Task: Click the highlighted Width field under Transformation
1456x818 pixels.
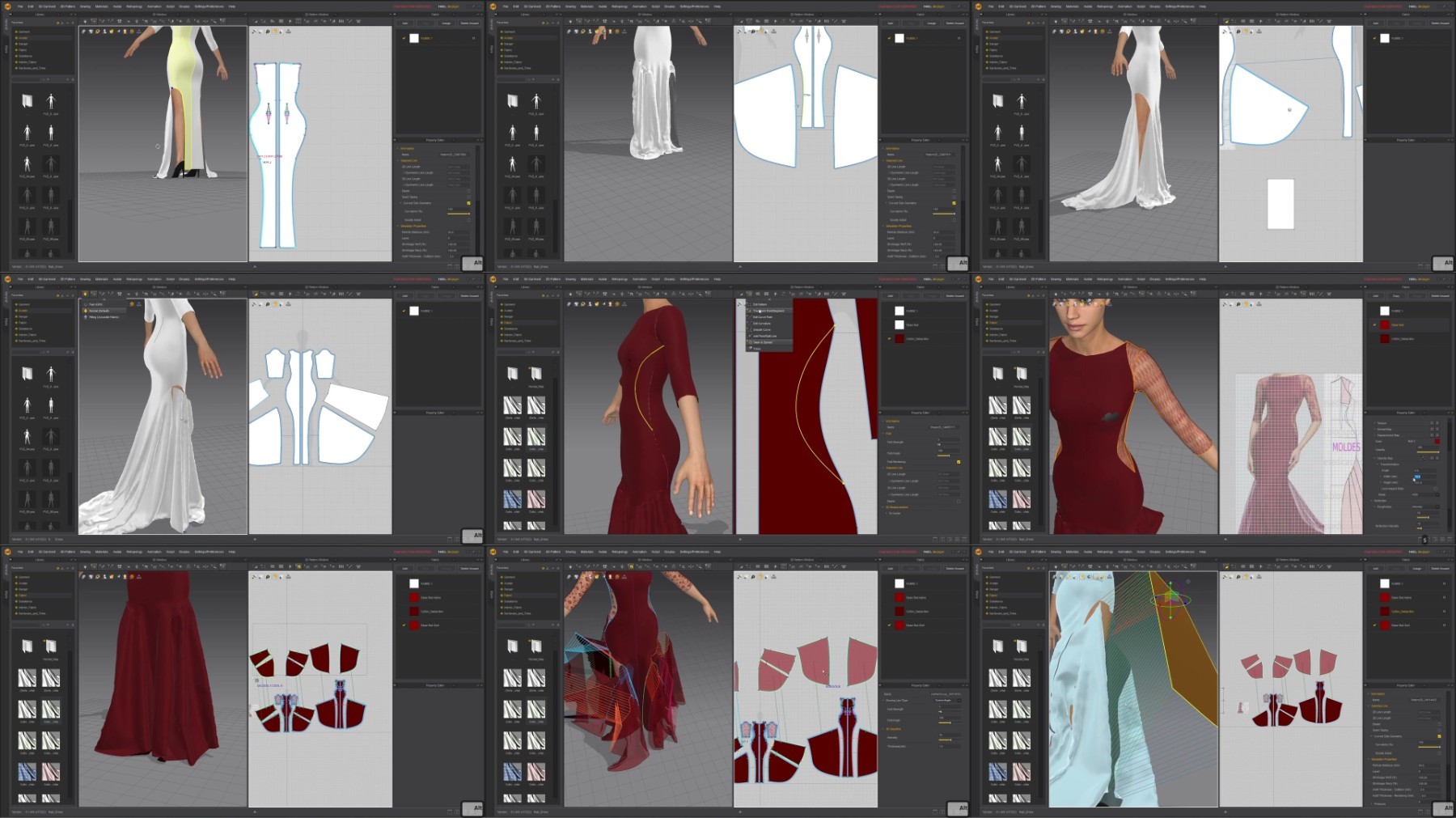Action: (x=1417, y=477)
